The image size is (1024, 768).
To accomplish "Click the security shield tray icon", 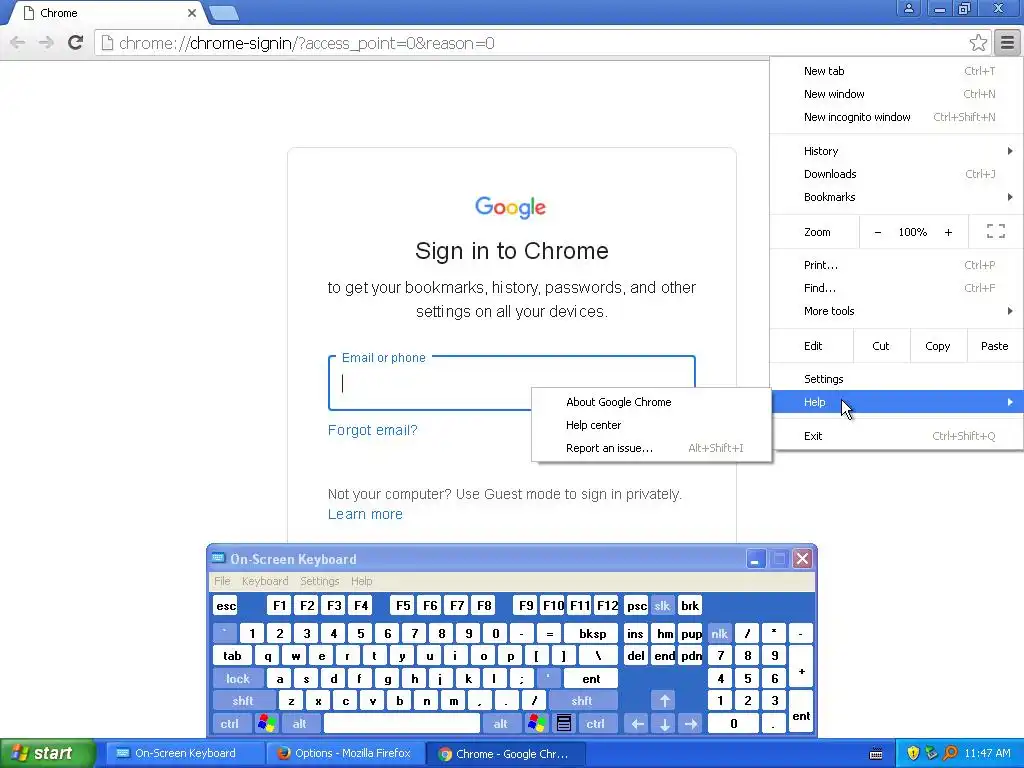I will [x=913, y=753].
